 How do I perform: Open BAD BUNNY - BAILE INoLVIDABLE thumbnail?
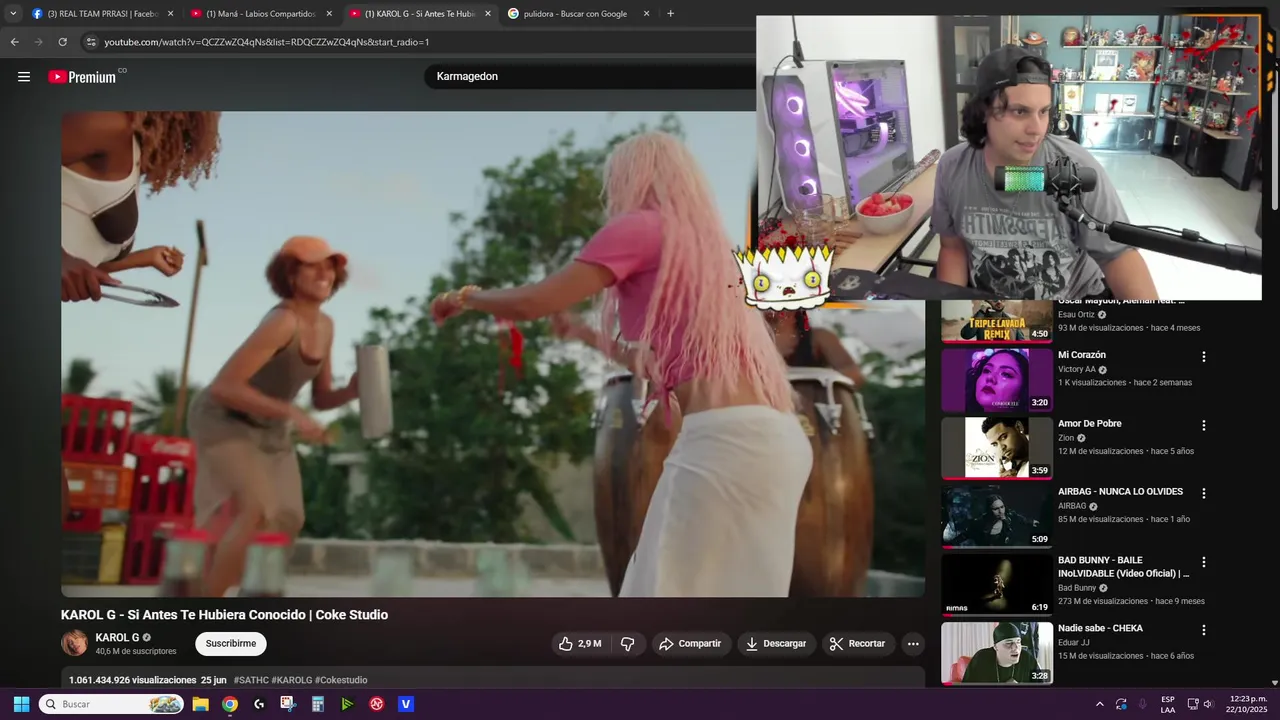997,584
